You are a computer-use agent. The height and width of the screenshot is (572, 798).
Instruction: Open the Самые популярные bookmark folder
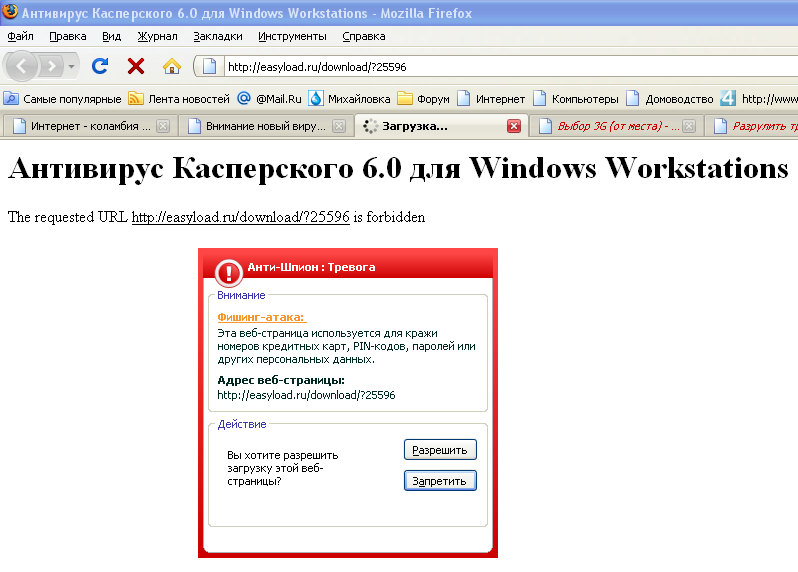pos(63,99)
